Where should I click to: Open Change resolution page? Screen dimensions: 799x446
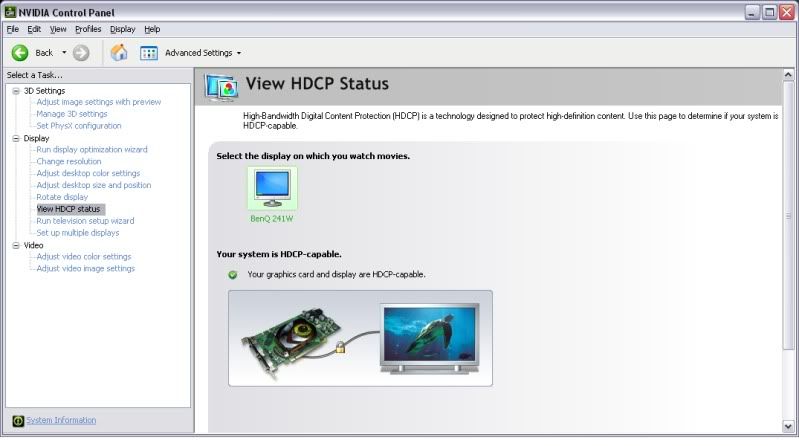(69, 161)
